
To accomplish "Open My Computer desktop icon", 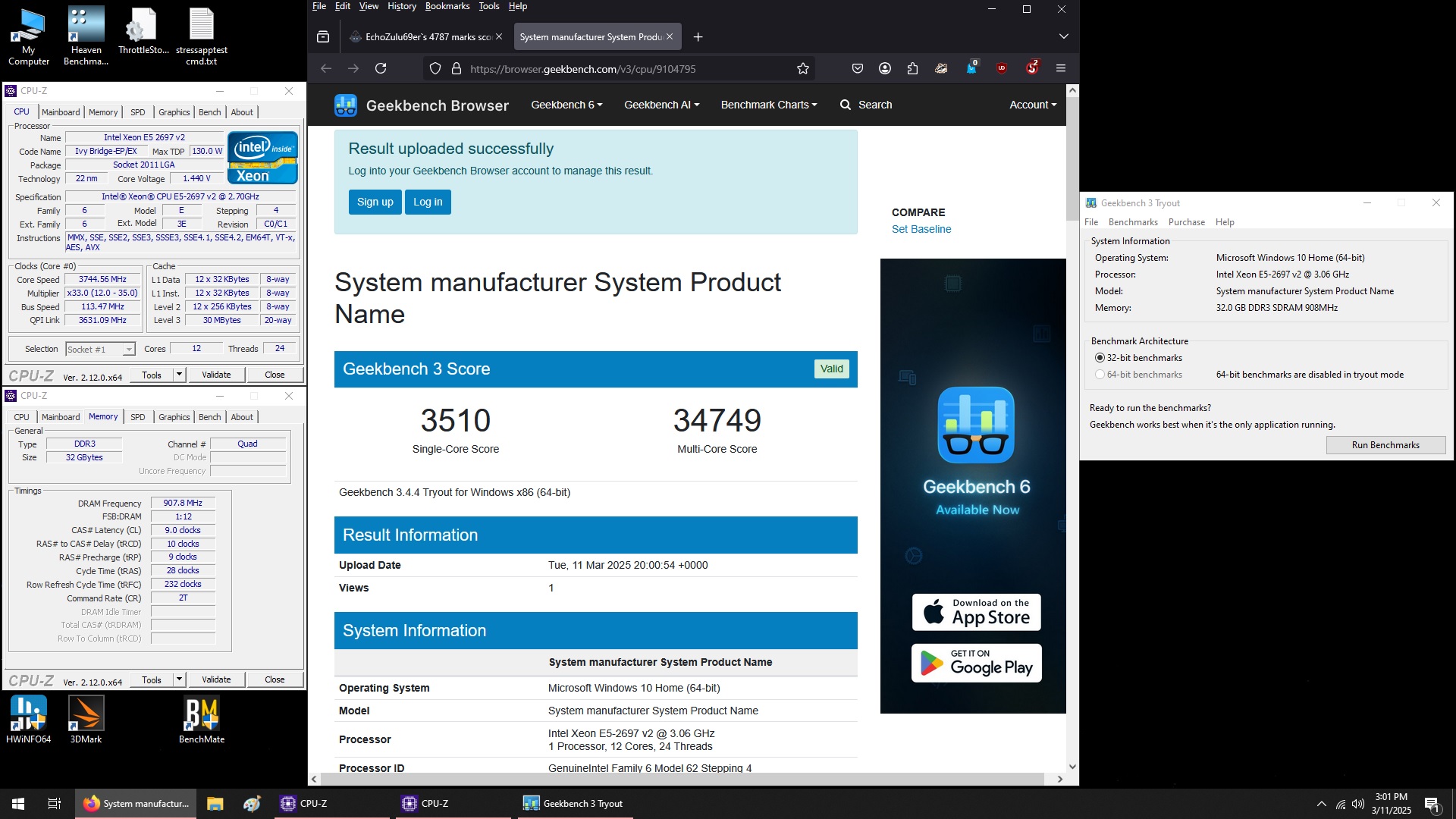I will [x=29, y=36].
